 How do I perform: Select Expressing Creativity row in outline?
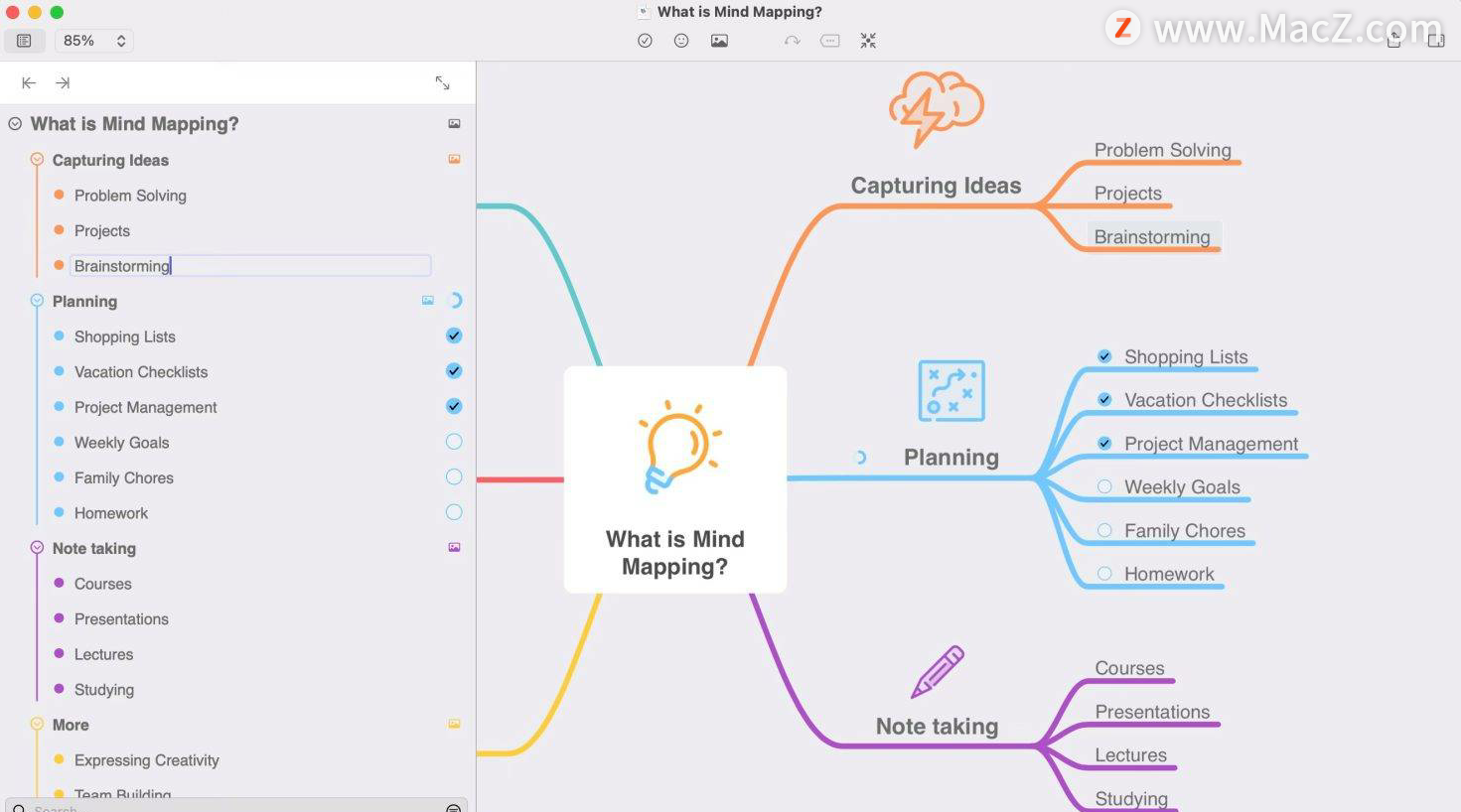[147, 759]
